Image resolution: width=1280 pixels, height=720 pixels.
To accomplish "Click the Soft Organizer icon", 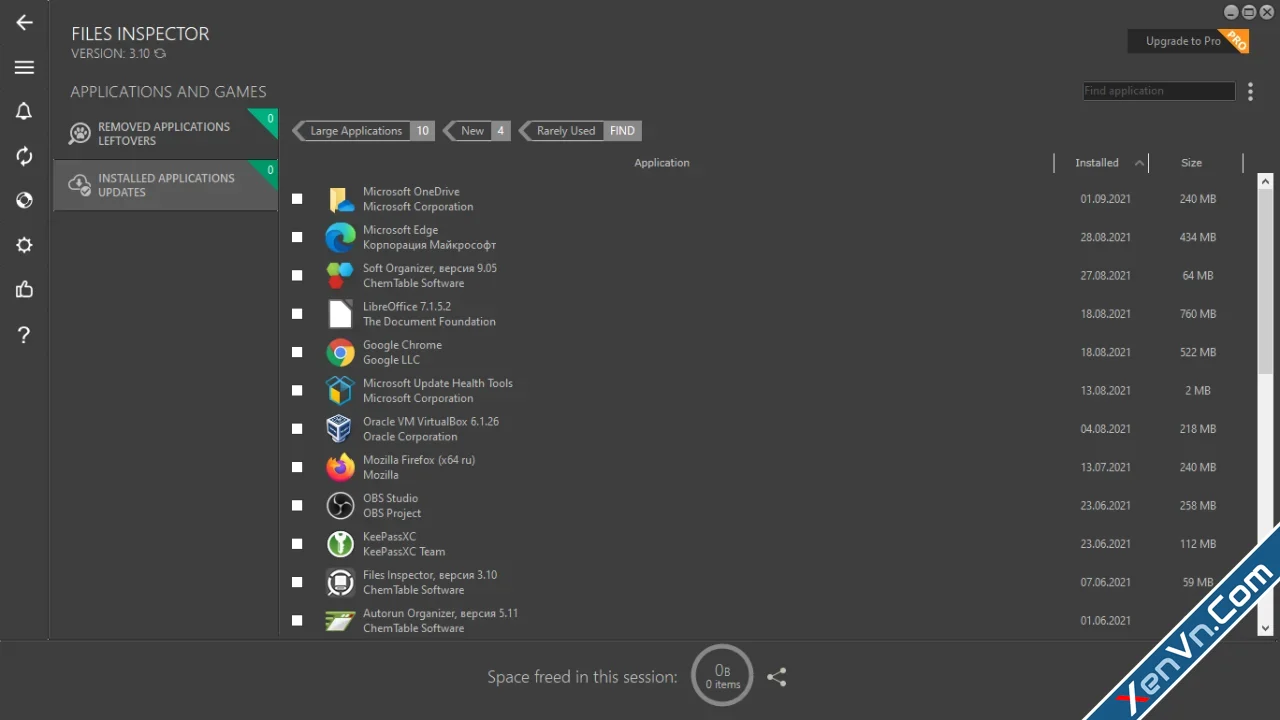I will [340, 275].
